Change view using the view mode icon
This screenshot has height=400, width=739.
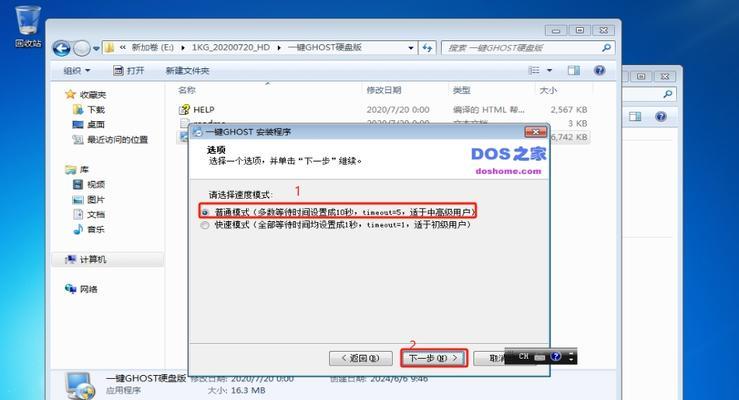coord(534,70)
